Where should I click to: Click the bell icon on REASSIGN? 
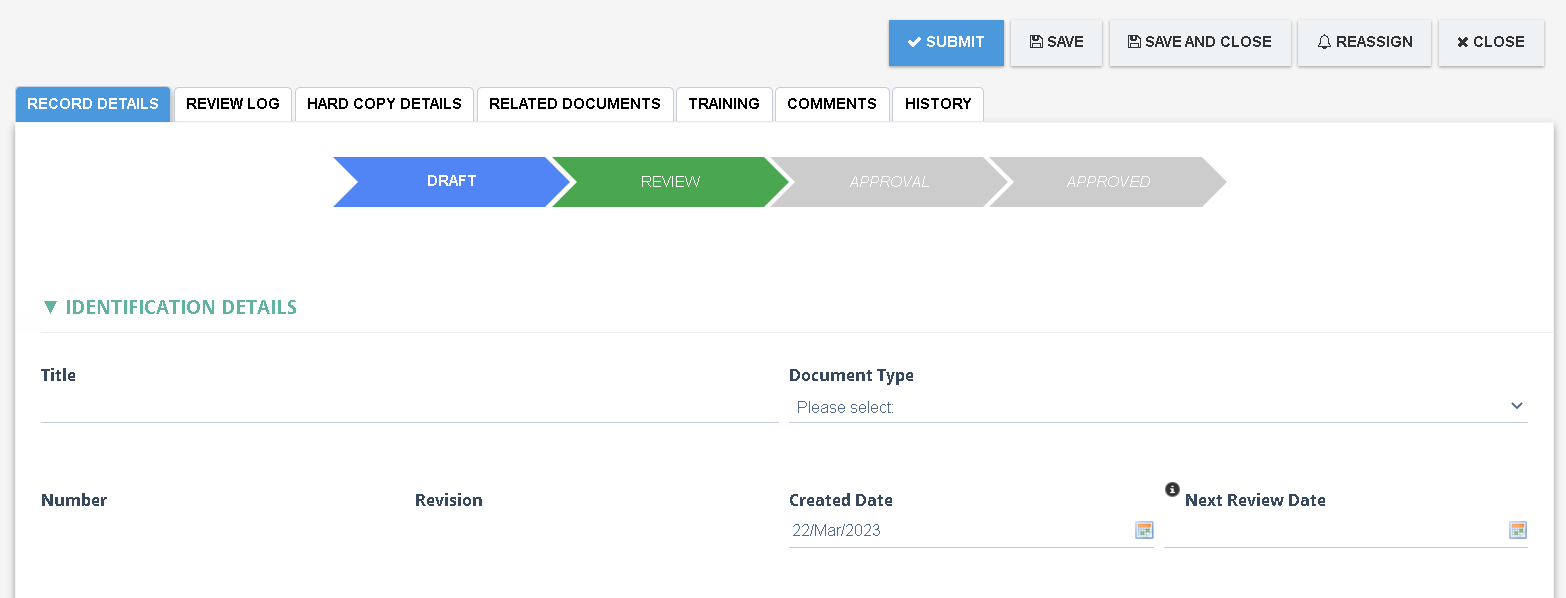click(x=1324, y=41)
